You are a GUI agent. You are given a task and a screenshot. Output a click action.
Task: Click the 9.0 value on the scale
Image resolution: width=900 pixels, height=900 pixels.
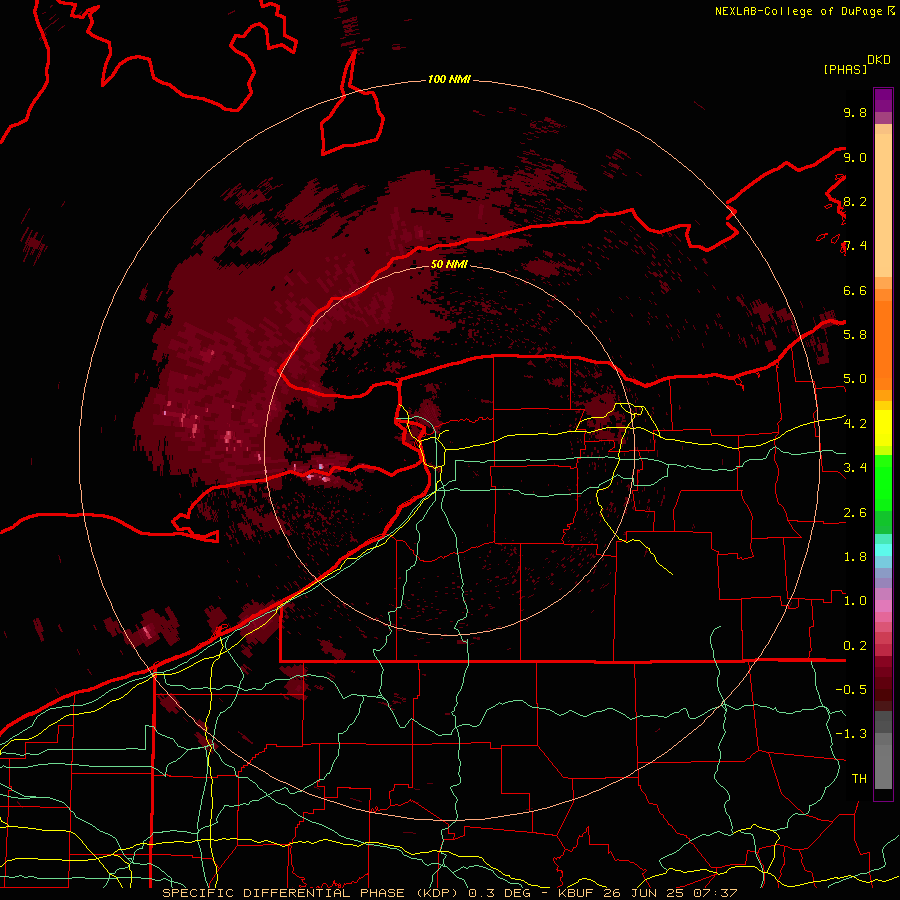click(x=855, y=157)
